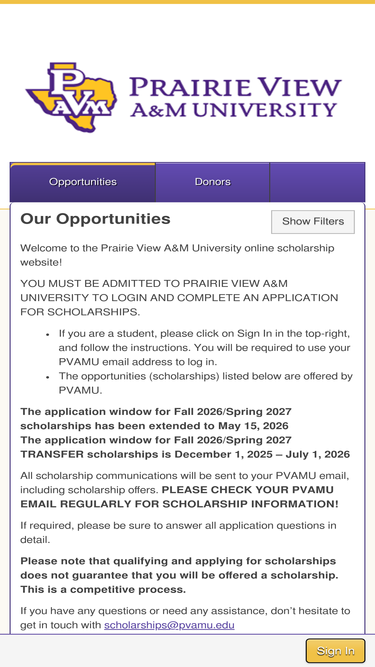Click the bullet about opportunities offered by PVAMU
Viewport: 375px width, 667px height.
point(206,383)
